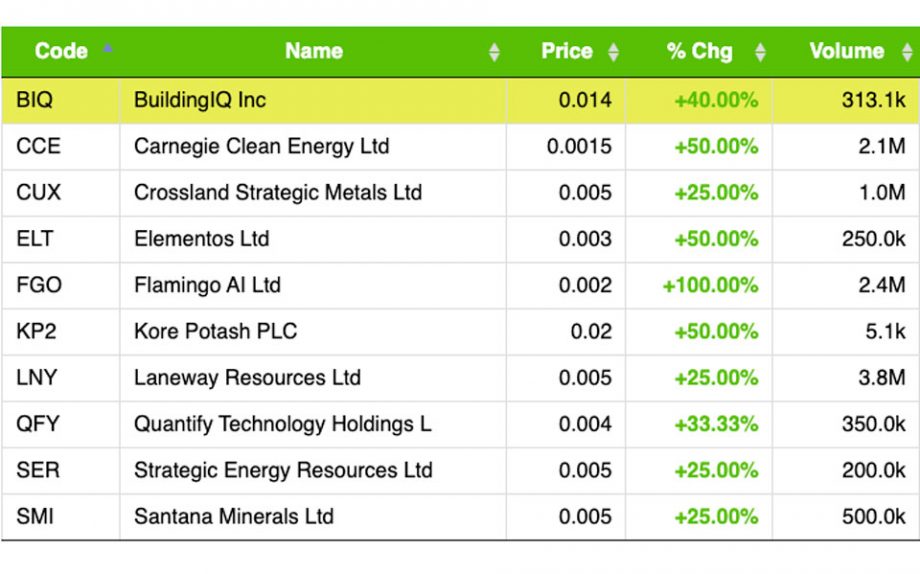Open stock code SER
The image size is (920, 574).
[x=38, y=470]
